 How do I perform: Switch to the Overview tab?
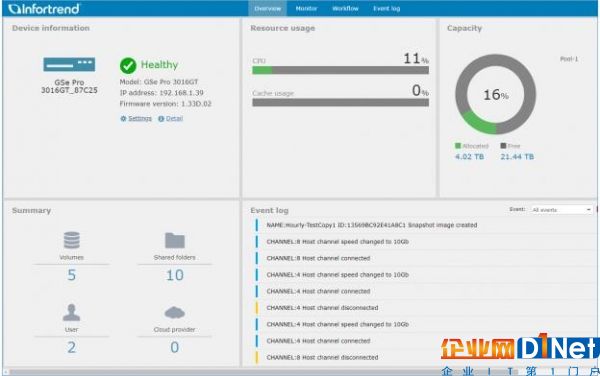click(267, 8)
